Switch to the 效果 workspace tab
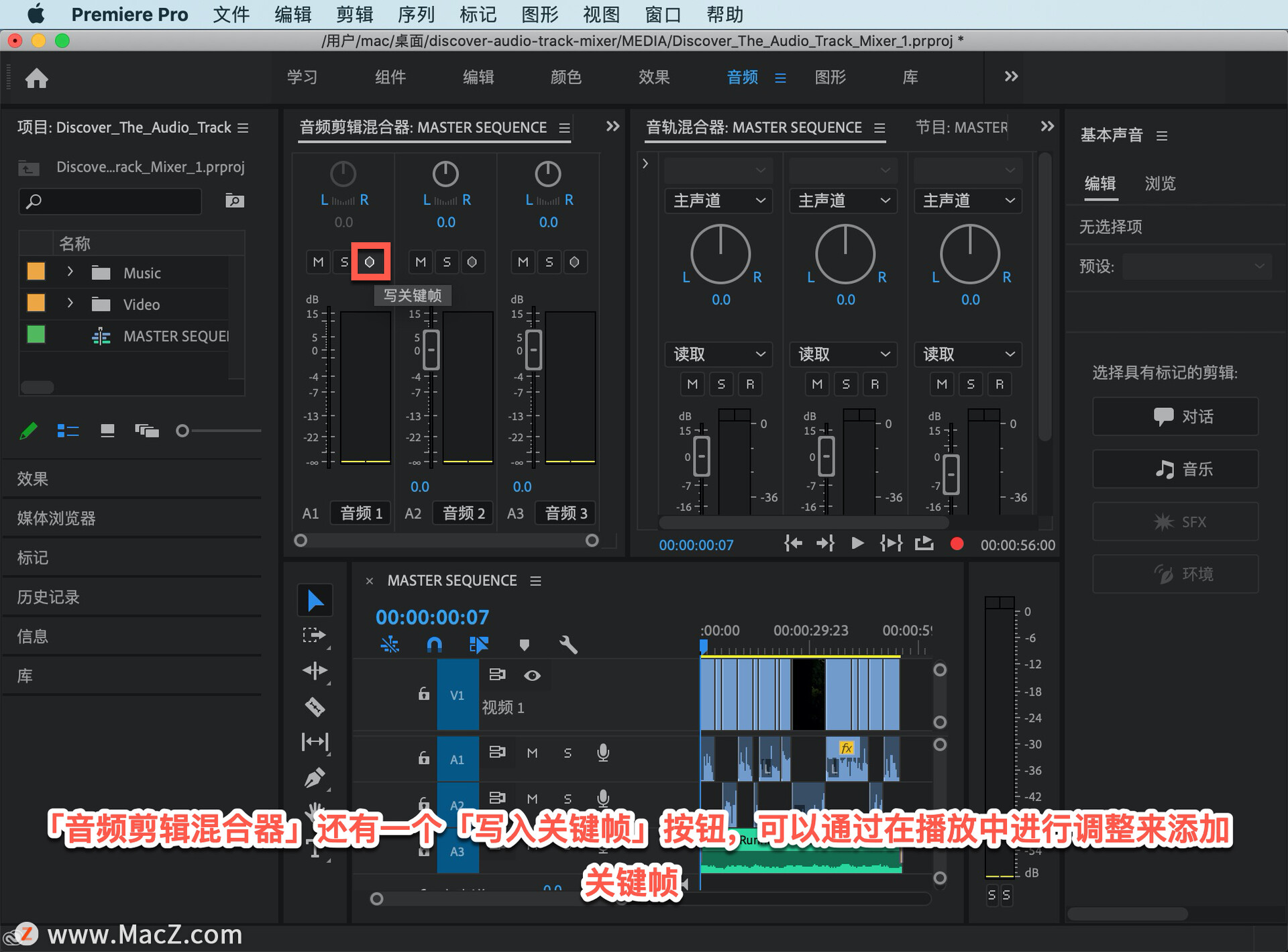 click(653, 77)
